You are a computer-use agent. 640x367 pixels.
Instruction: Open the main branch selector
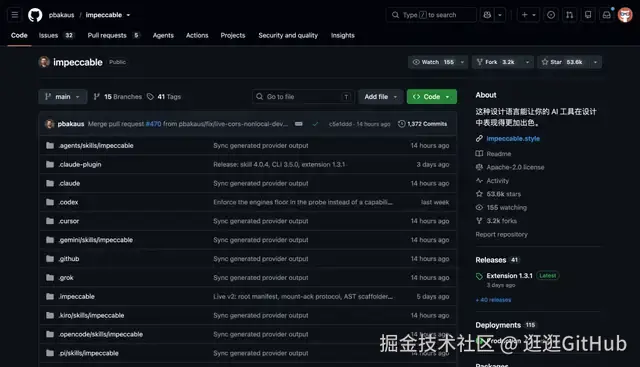tap(63, 97)
